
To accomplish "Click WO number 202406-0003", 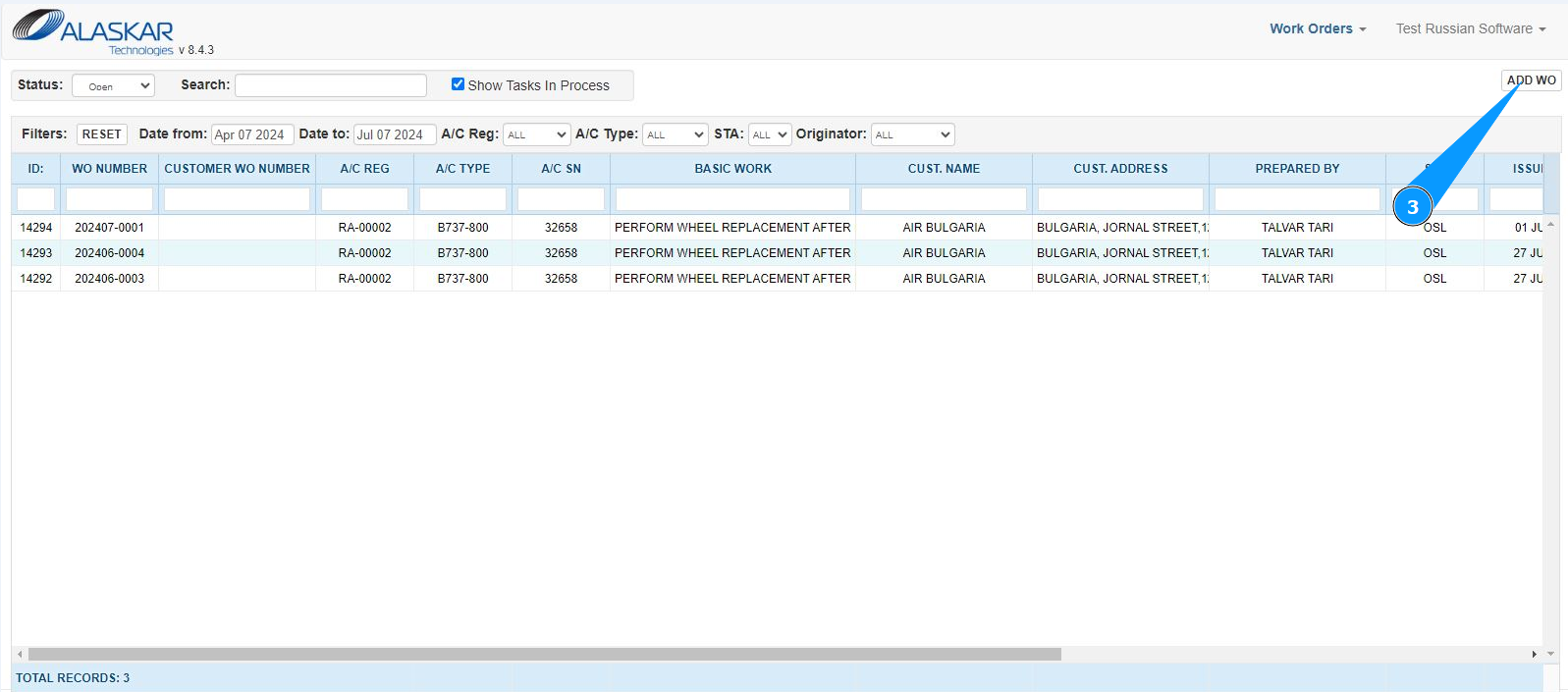I will click(110, 279).
